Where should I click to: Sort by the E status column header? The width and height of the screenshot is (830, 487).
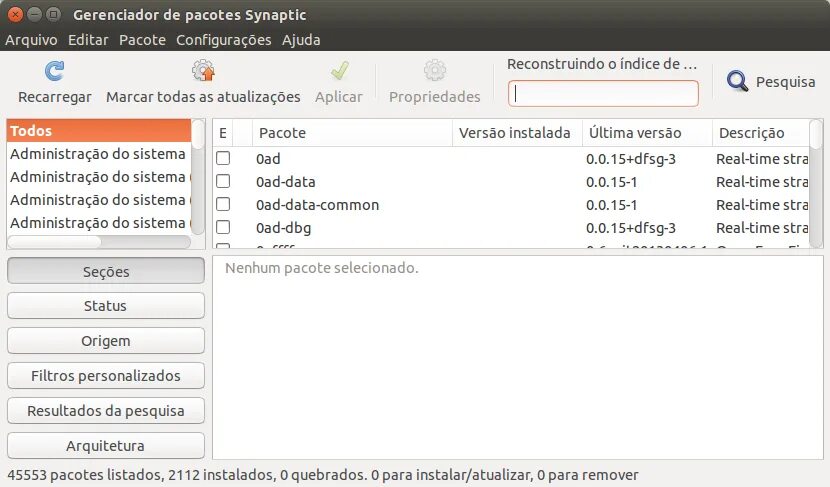(x=223, y=132)
